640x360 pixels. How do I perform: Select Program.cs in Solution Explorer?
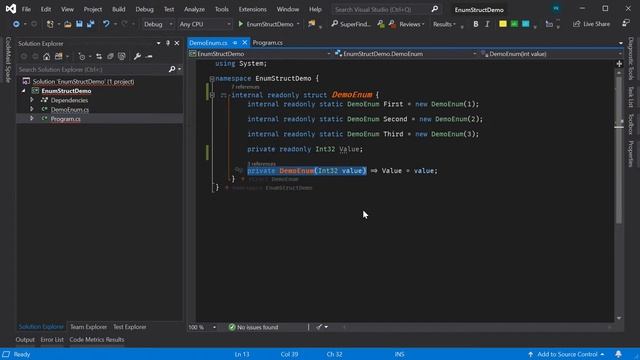(x=65, y=119)
